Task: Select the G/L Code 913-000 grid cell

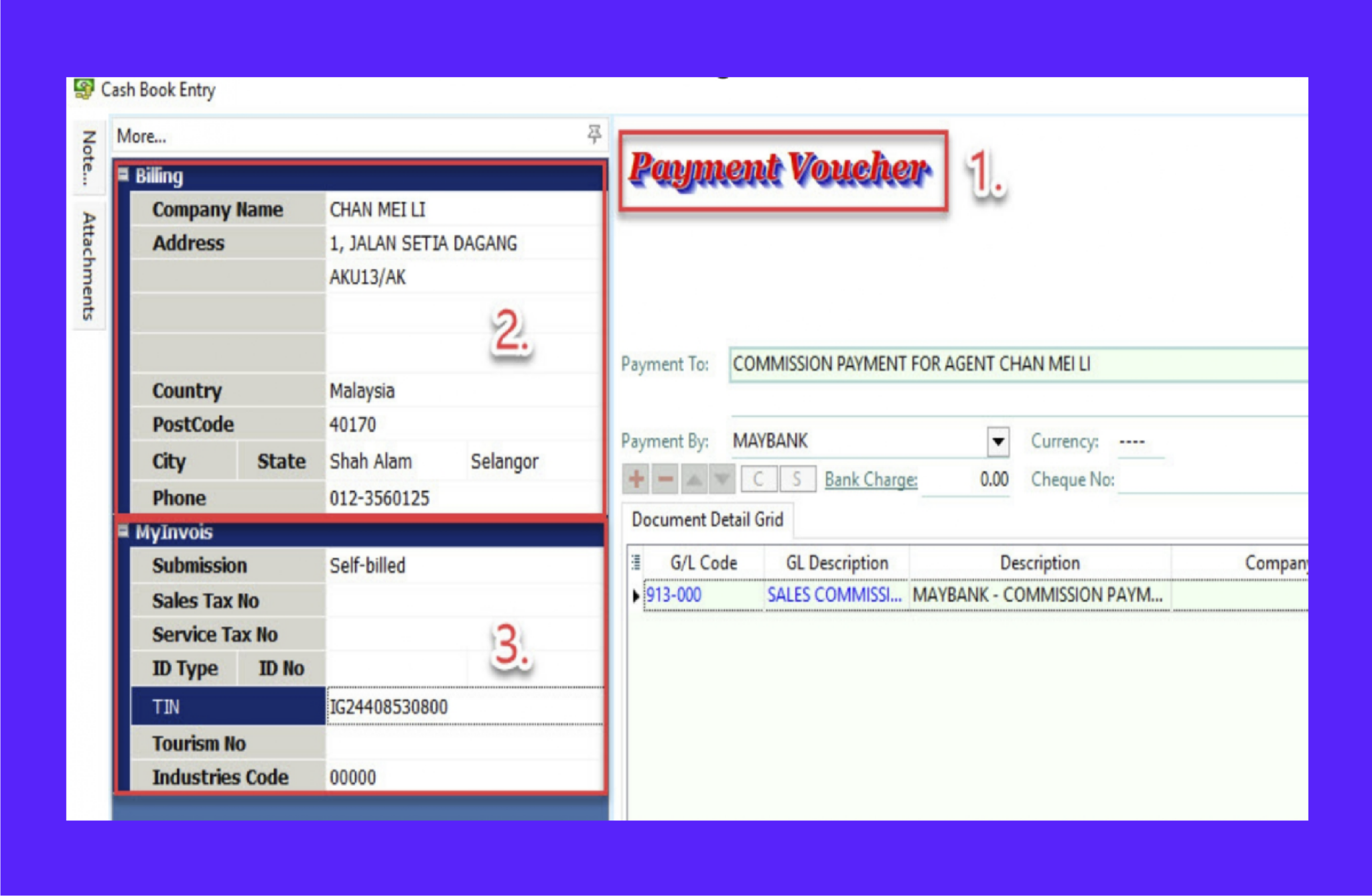Action: [673, 594]
